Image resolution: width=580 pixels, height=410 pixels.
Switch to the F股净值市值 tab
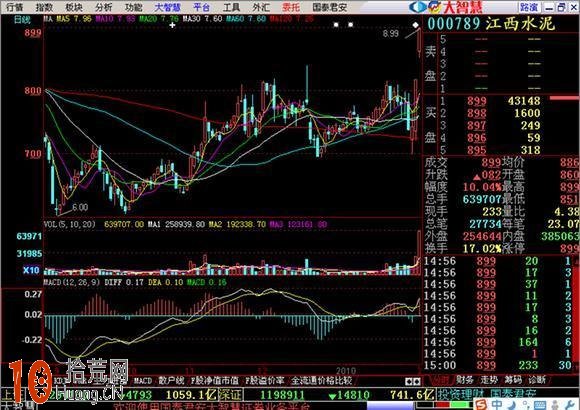215,380
